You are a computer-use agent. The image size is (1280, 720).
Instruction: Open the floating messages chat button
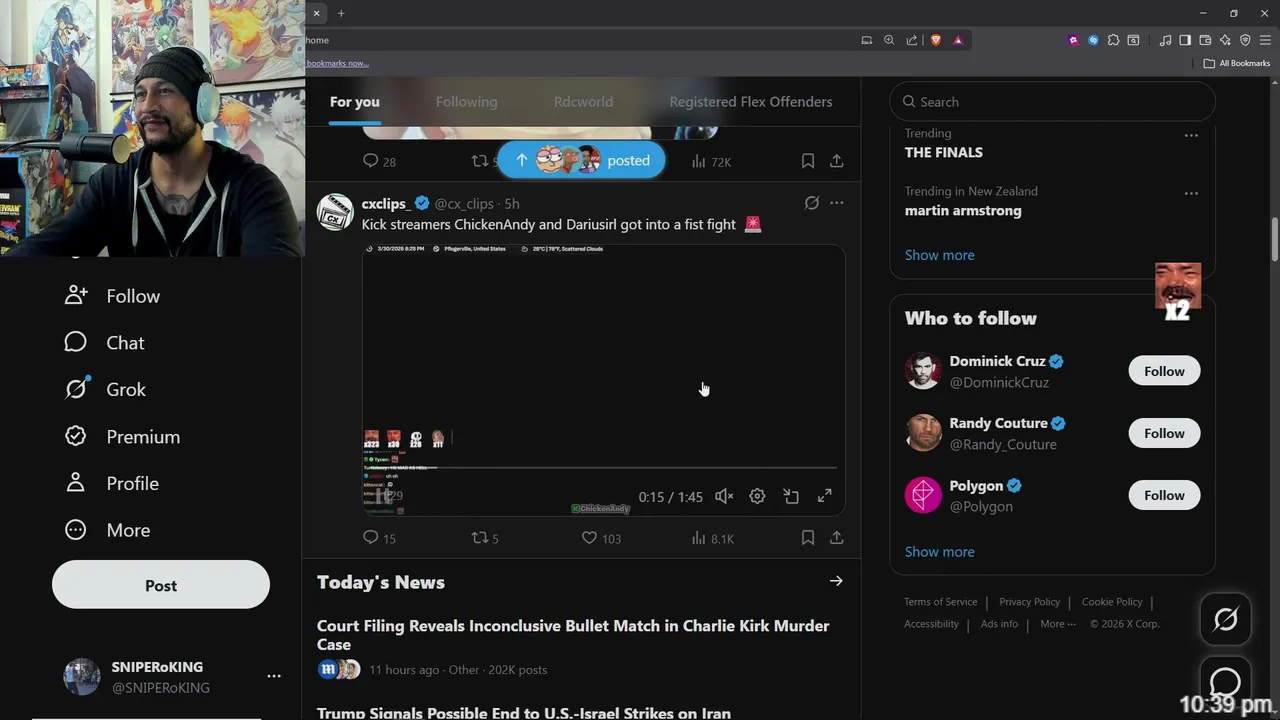coord(1225,682)
